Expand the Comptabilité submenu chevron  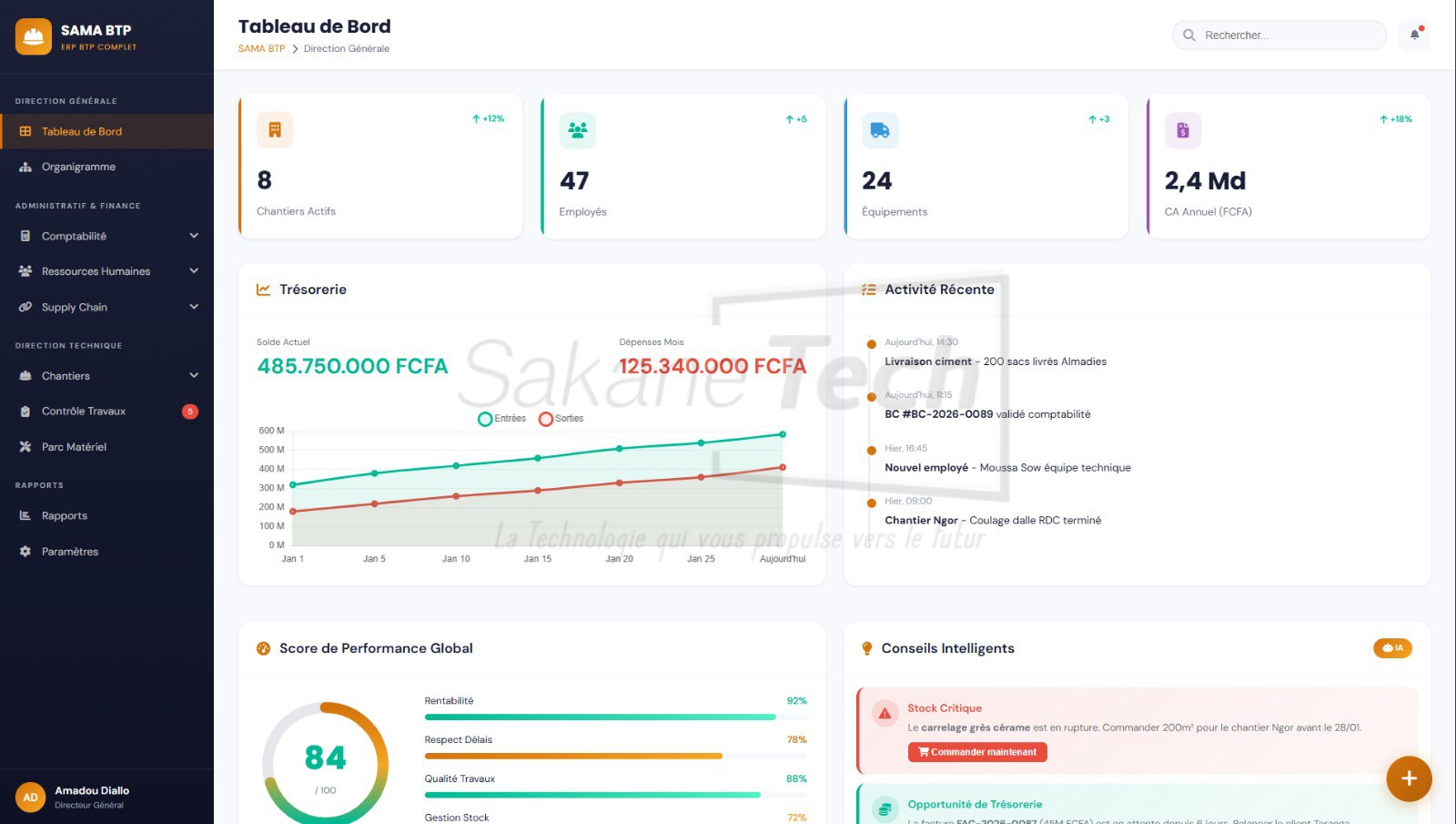click(x=194, y=236)
